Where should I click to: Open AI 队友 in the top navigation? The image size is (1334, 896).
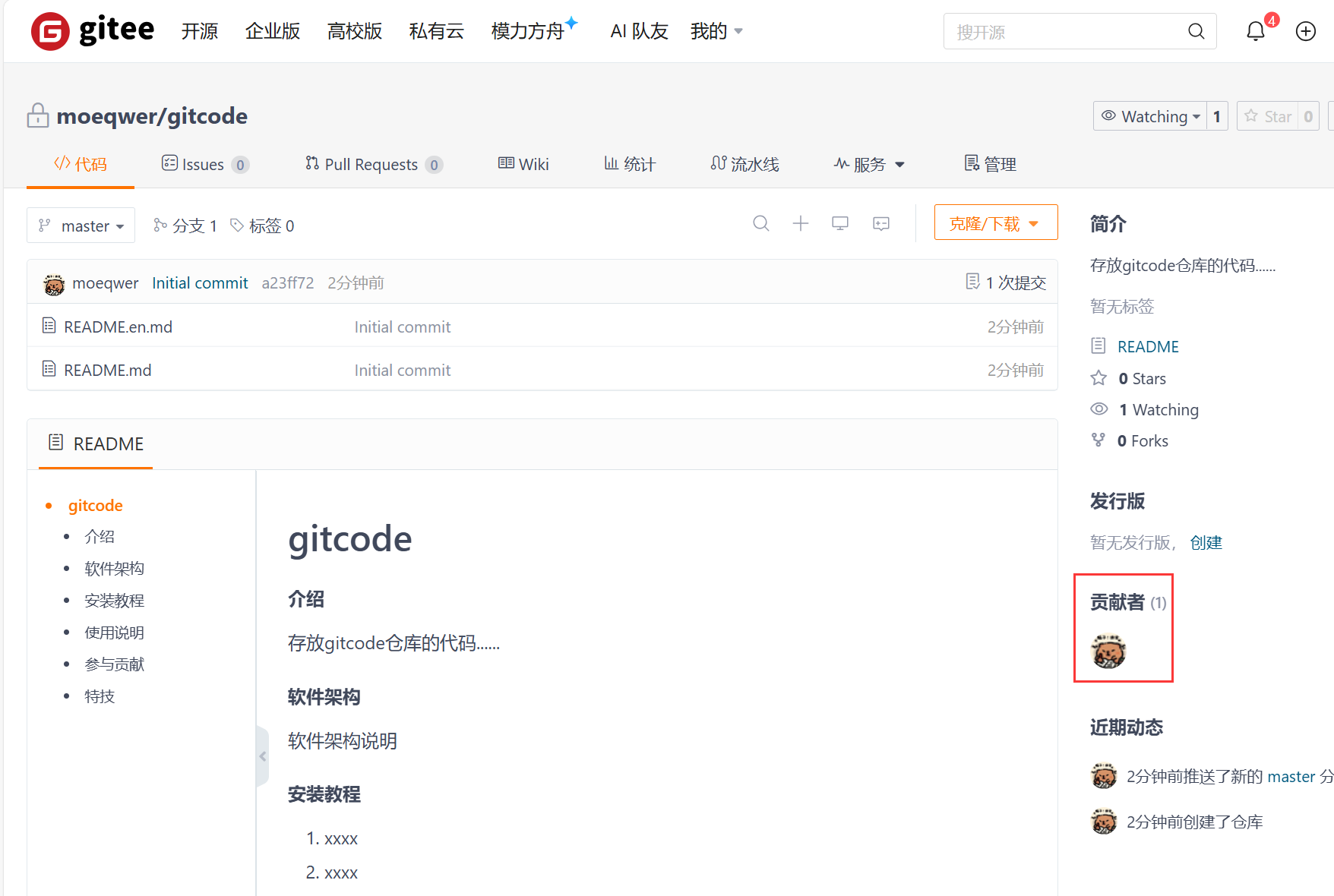pyautogui.click(x=640, y=31)
